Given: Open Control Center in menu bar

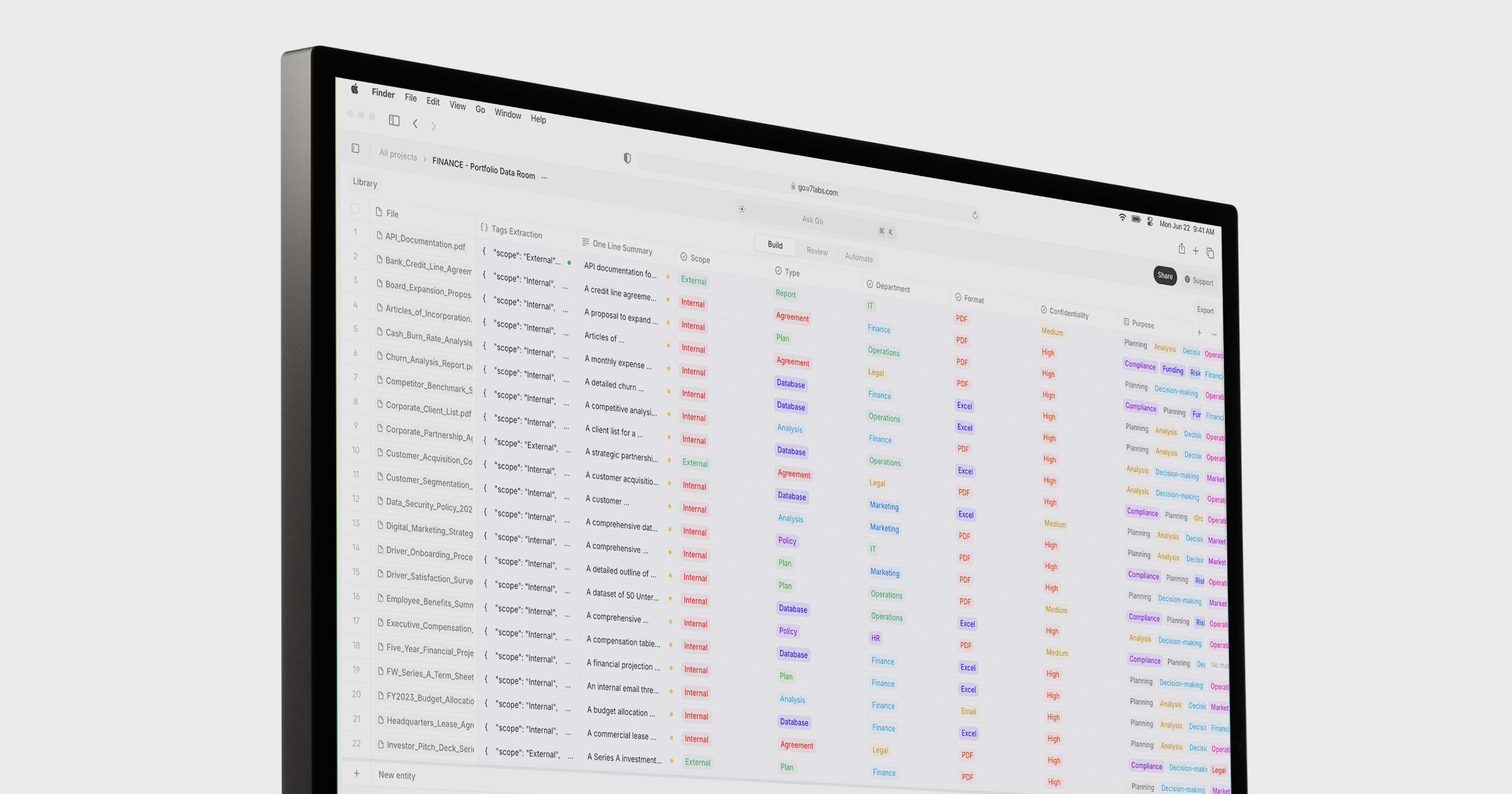Looking at the screenshot, I should click(x=1149, y=221).
